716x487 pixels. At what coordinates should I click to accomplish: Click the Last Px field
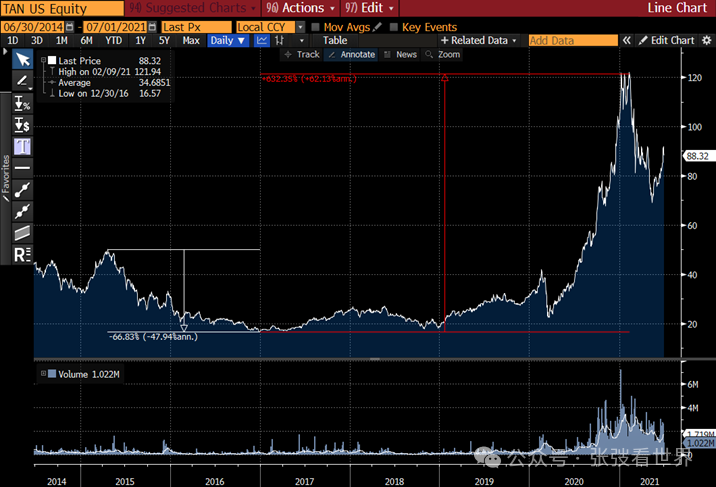click(x=196, y=27)
